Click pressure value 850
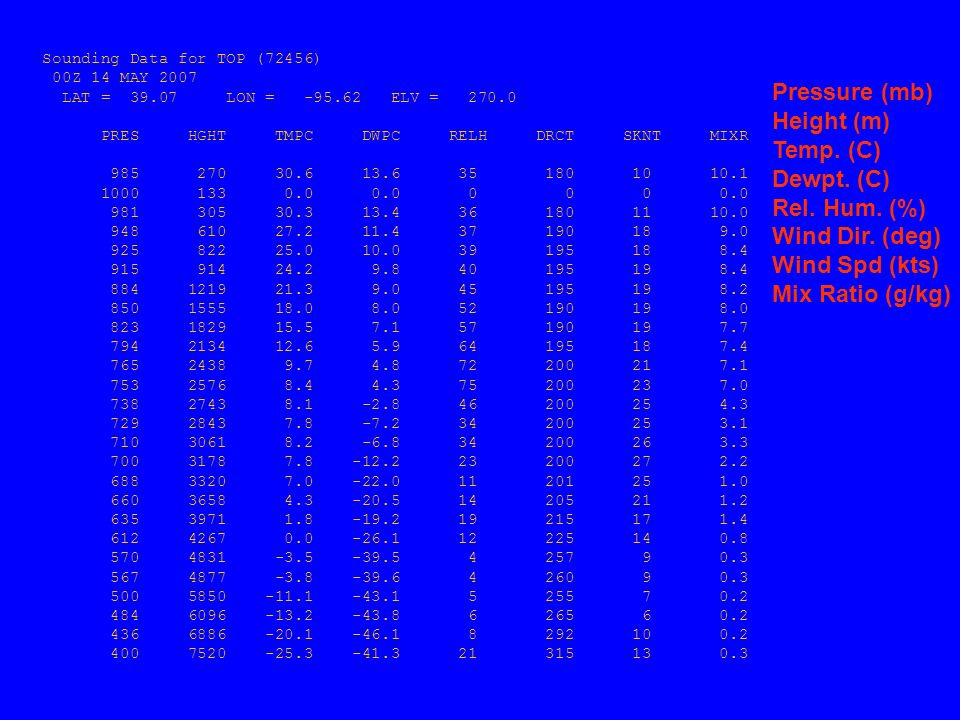Viewport: 960px width, 720px height. coord(125,308)
